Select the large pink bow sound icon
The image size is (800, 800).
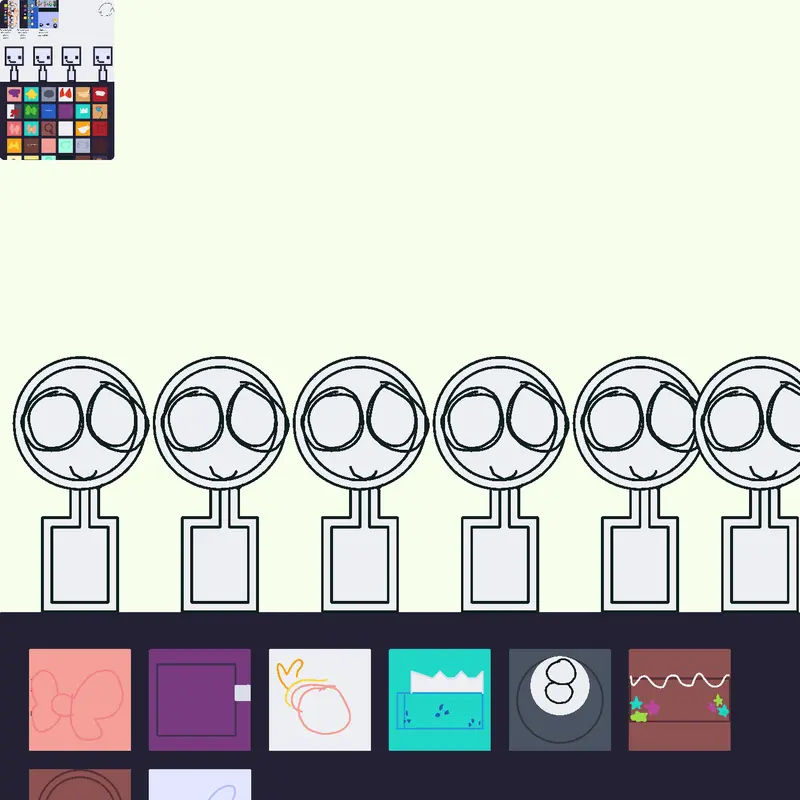click(80, 699)
